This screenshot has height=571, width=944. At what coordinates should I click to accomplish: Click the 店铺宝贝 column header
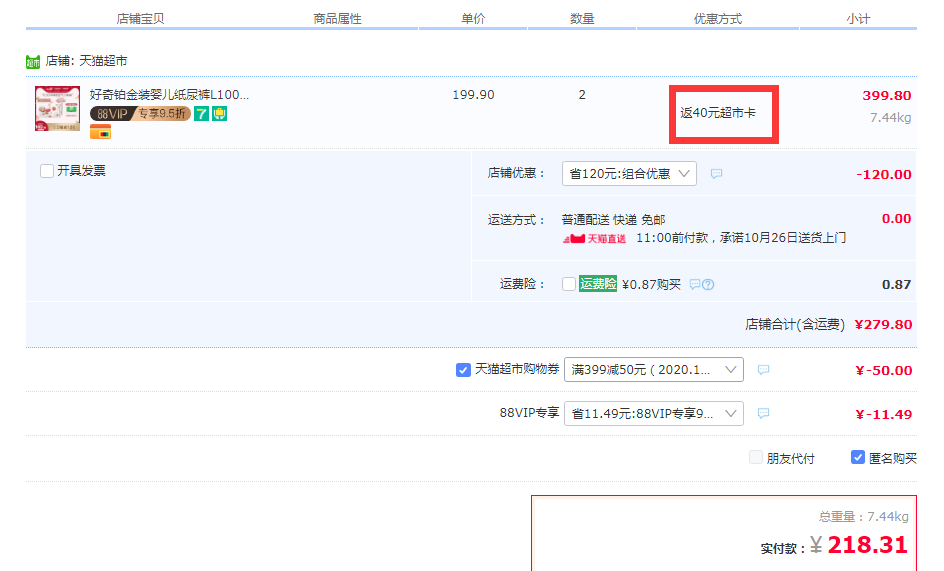pos(140,19)
